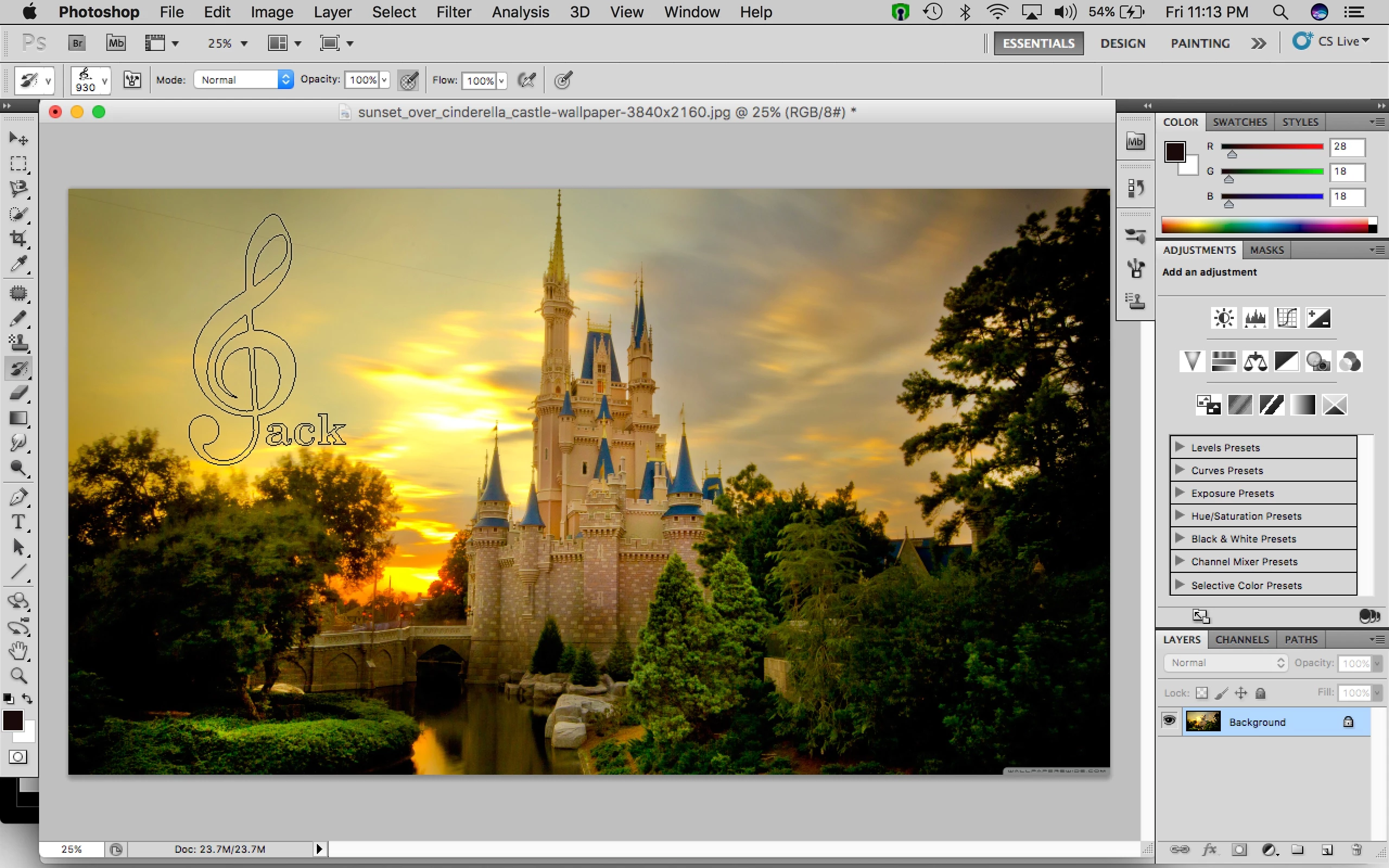1389x868 pixels.
Task: Select the Crop tool
Action: [x=18, y=239]
